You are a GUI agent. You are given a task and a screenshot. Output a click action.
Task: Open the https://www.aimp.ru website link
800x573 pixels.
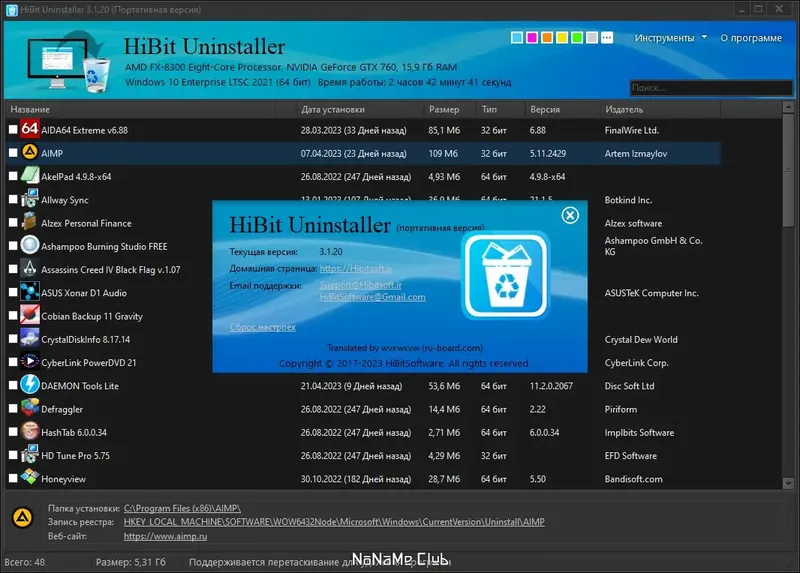point(165,536)
